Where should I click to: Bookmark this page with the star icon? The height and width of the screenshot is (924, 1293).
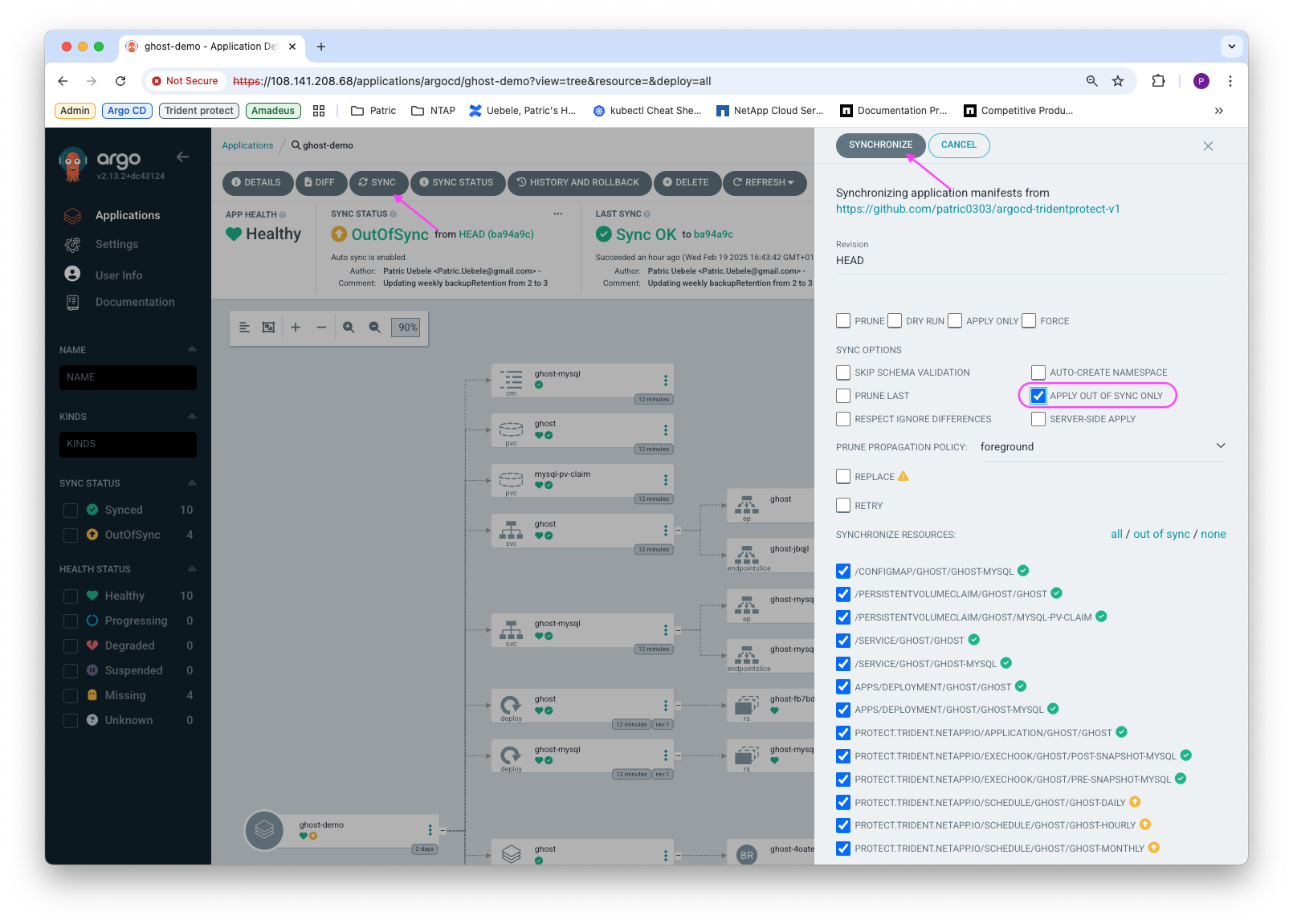pos(1117,81)
